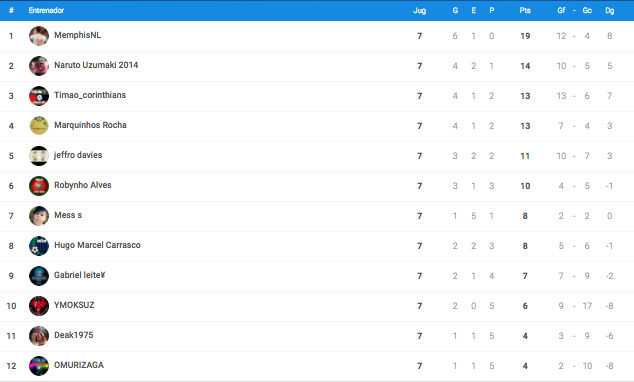Click Marquinhos Rocha's yellow crest avatar

point(39,126)
